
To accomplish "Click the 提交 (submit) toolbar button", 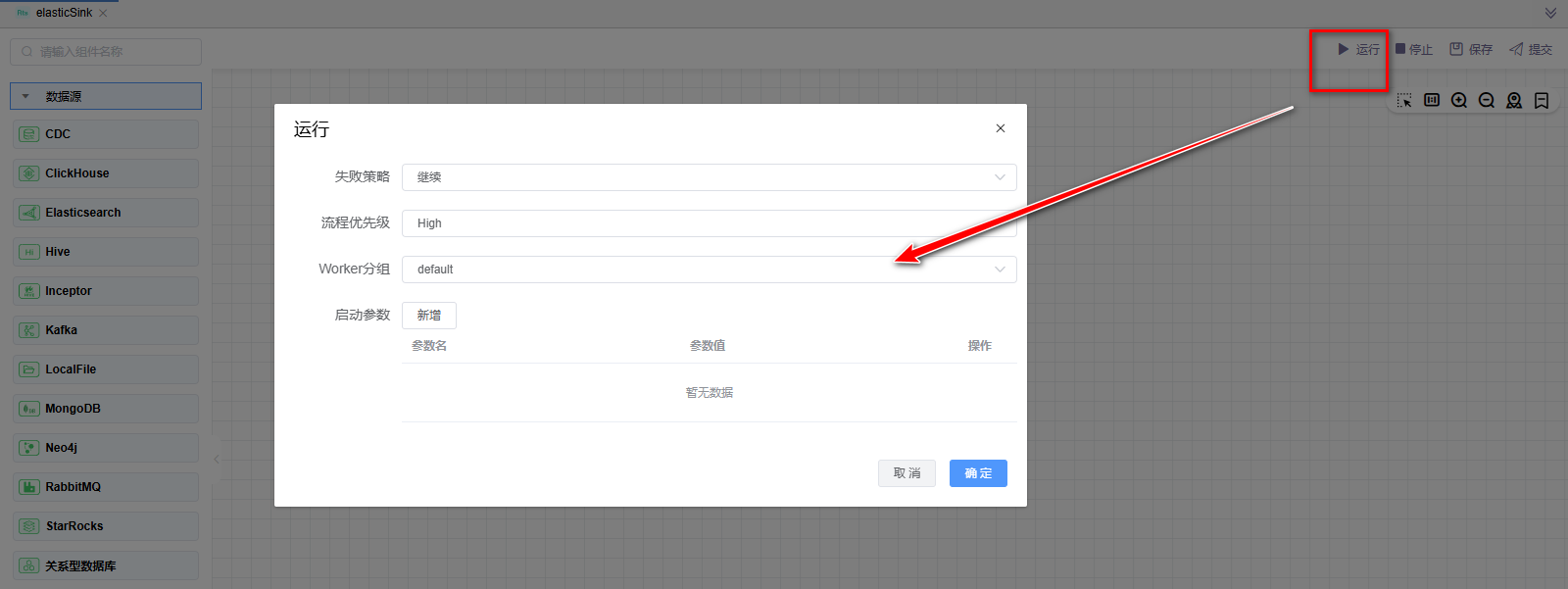I will tap(1531, 49).
